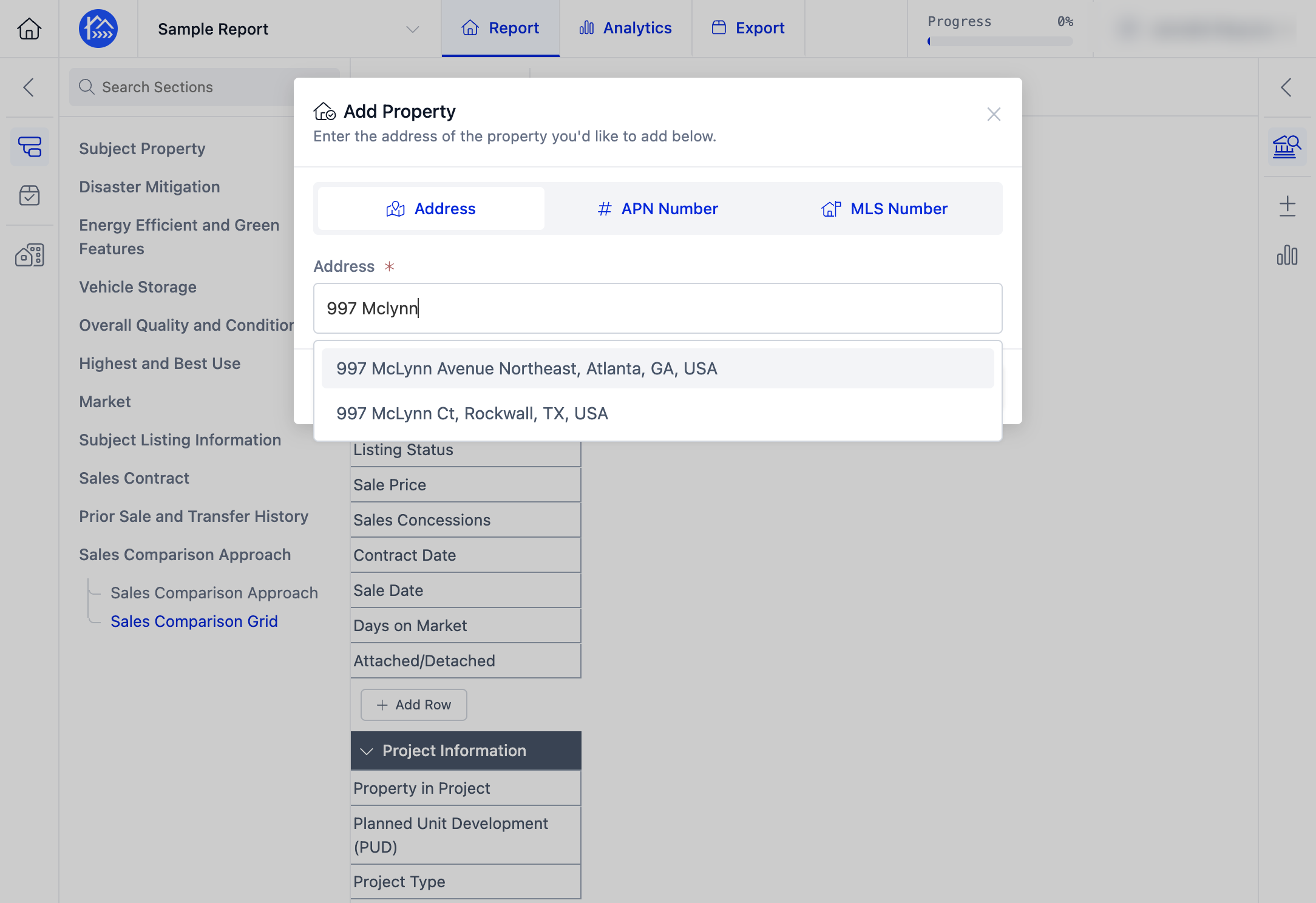Click the Add Row button
The width and height of the screenshot is (1316, 903).
point(414,705)
